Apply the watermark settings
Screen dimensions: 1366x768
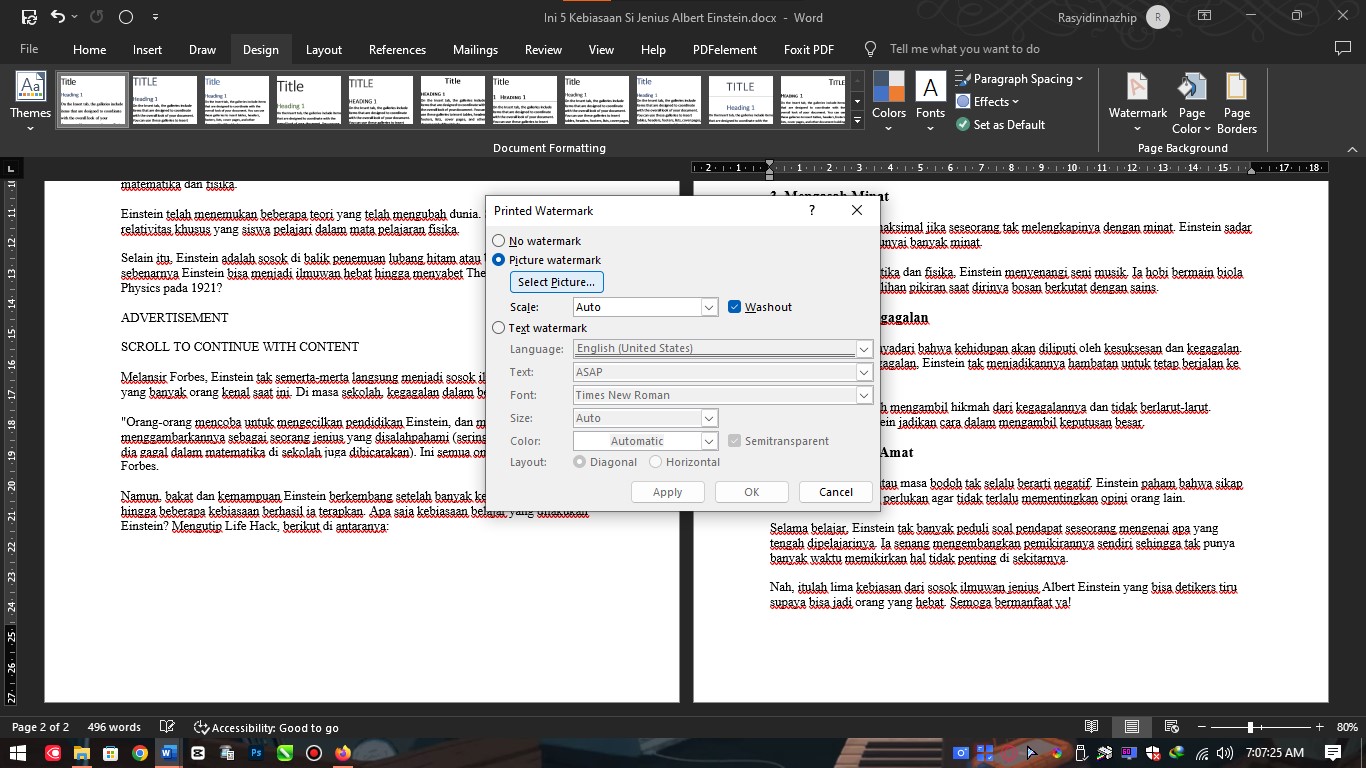click(x=667, y=491)
